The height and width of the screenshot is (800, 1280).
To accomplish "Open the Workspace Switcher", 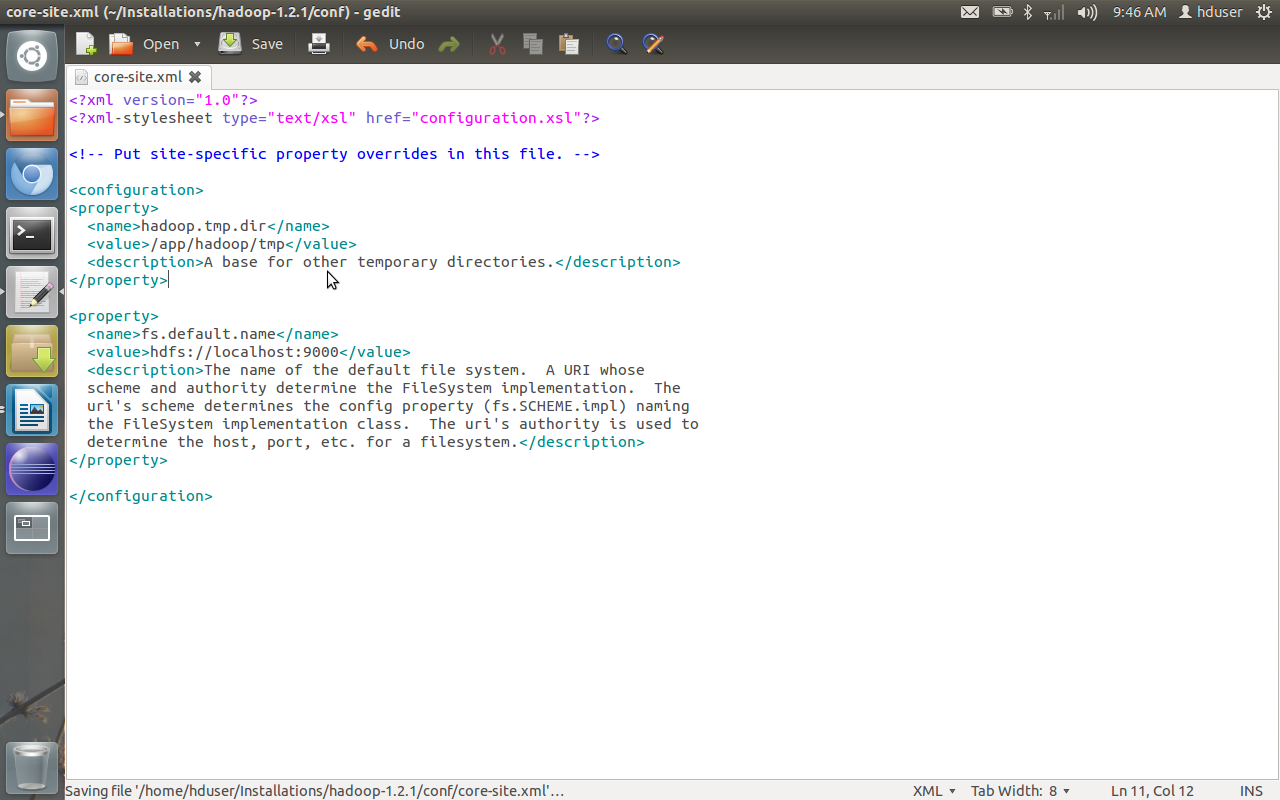I will [32, 529].
